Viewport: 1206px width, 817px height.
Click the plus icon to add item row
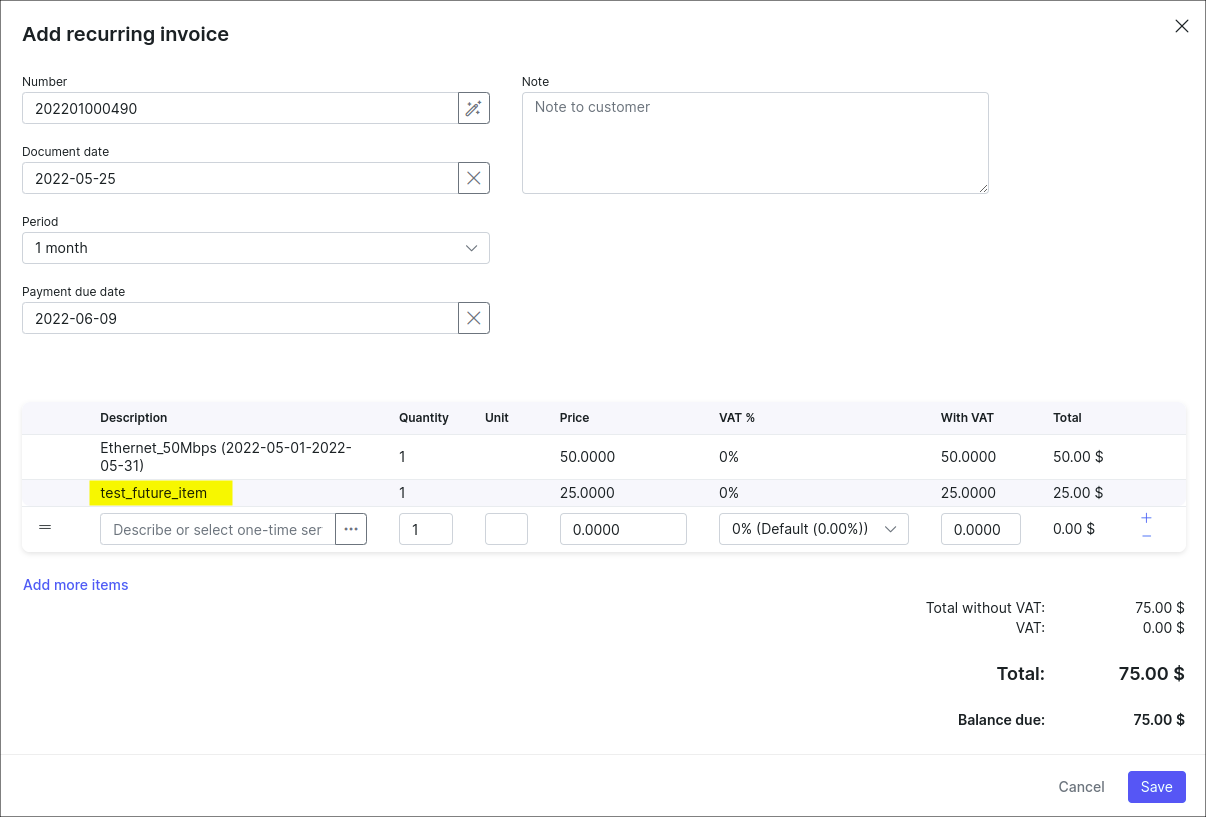pyautogui.click(x=1146, y=518)
